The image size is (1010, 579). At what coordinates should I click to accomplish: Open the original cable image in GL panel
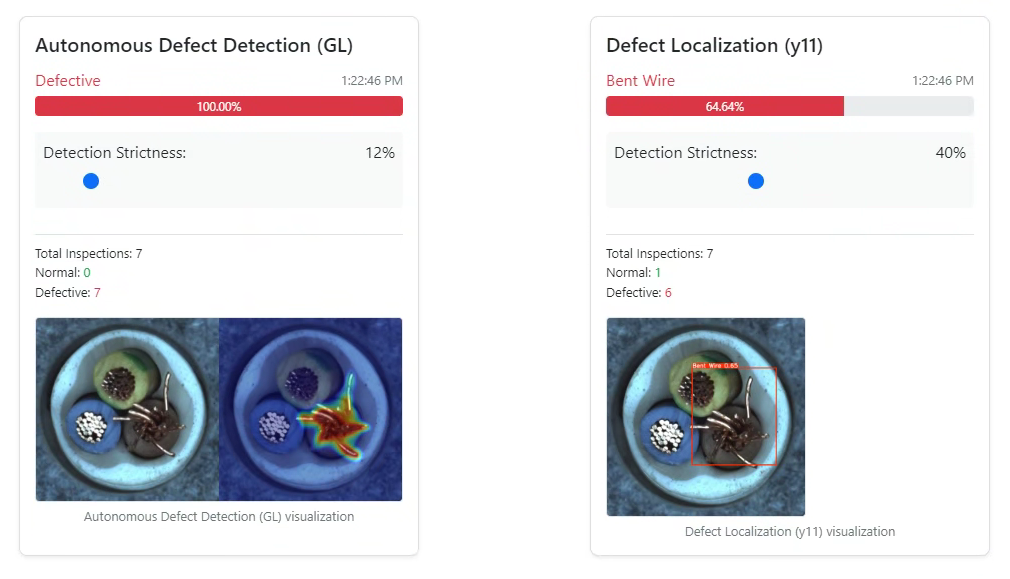(x=128, y=409)
